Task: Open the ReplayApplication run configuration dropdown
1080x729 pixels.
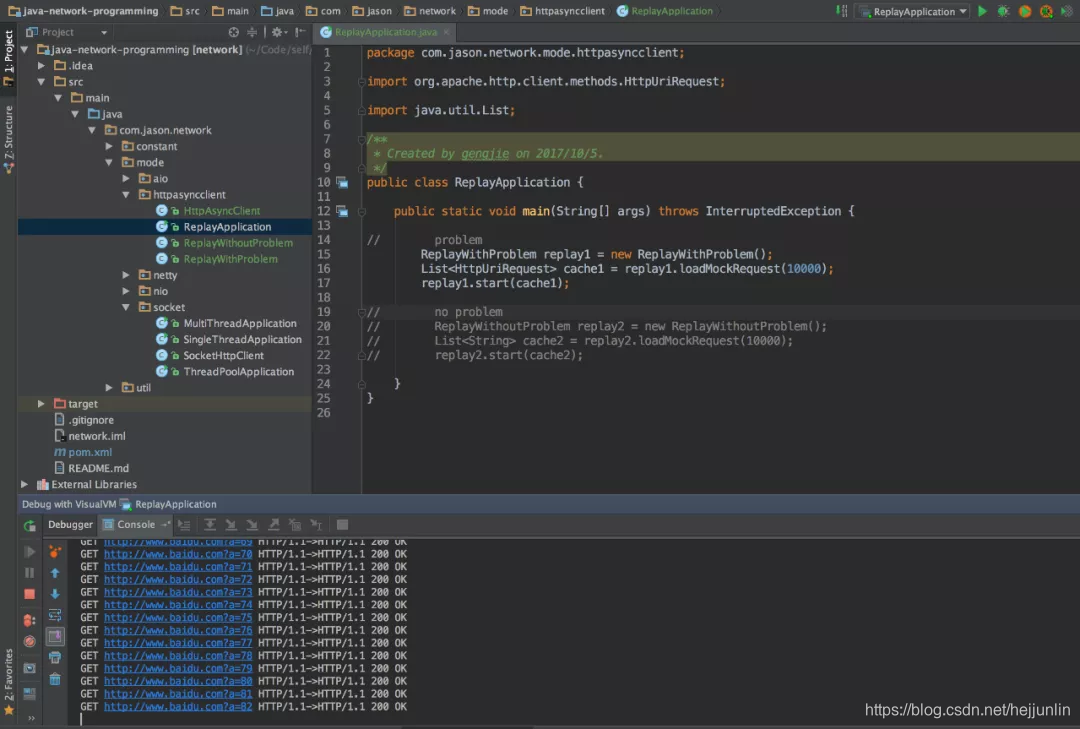Action: (x=913, y=11)
